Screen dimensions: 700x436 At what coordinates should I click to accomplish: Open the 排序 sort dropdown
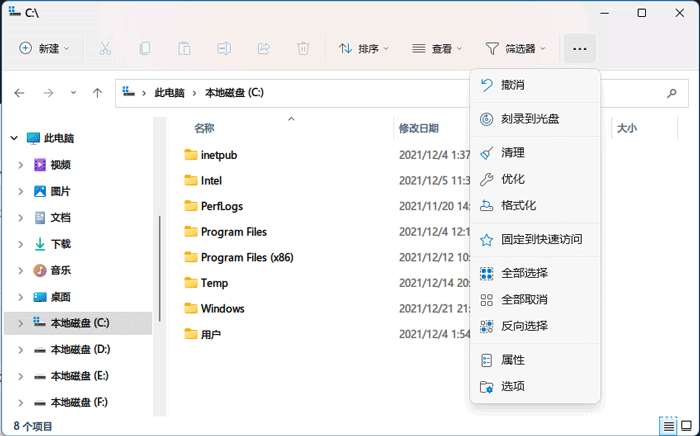click(x=363, y=48)
